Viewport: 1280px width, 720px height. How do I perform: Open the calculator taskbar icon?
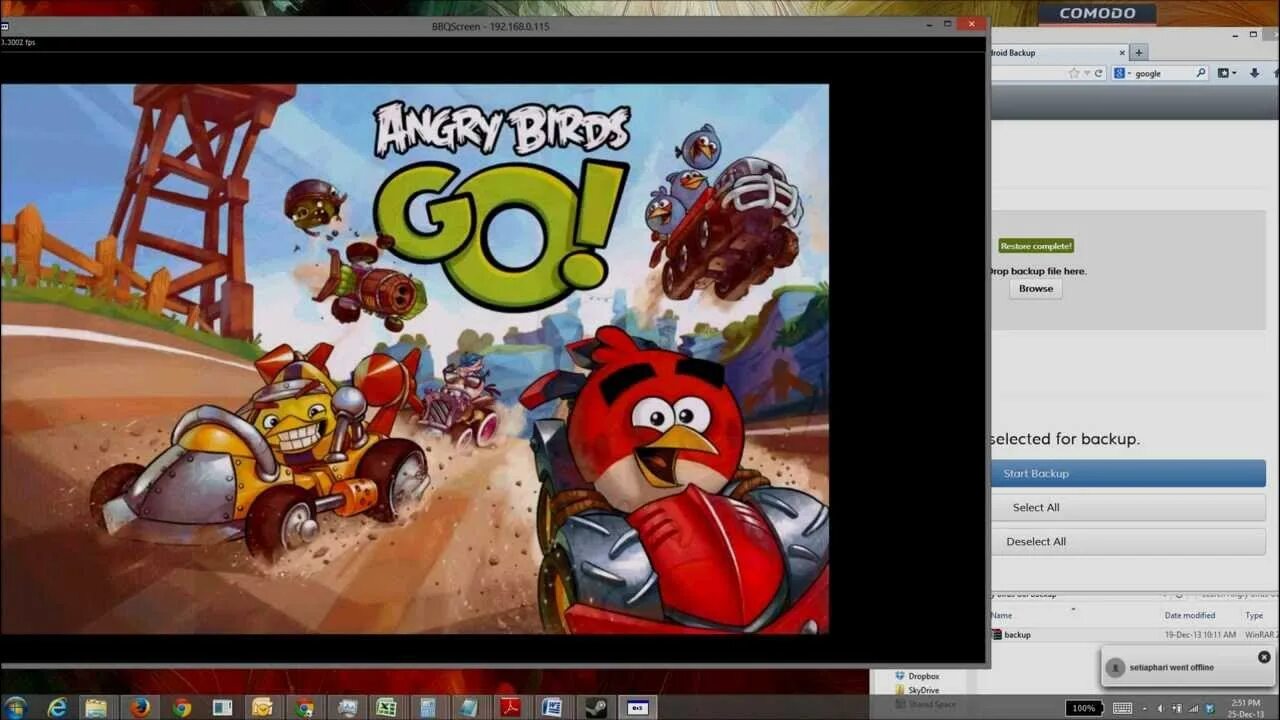428,707
